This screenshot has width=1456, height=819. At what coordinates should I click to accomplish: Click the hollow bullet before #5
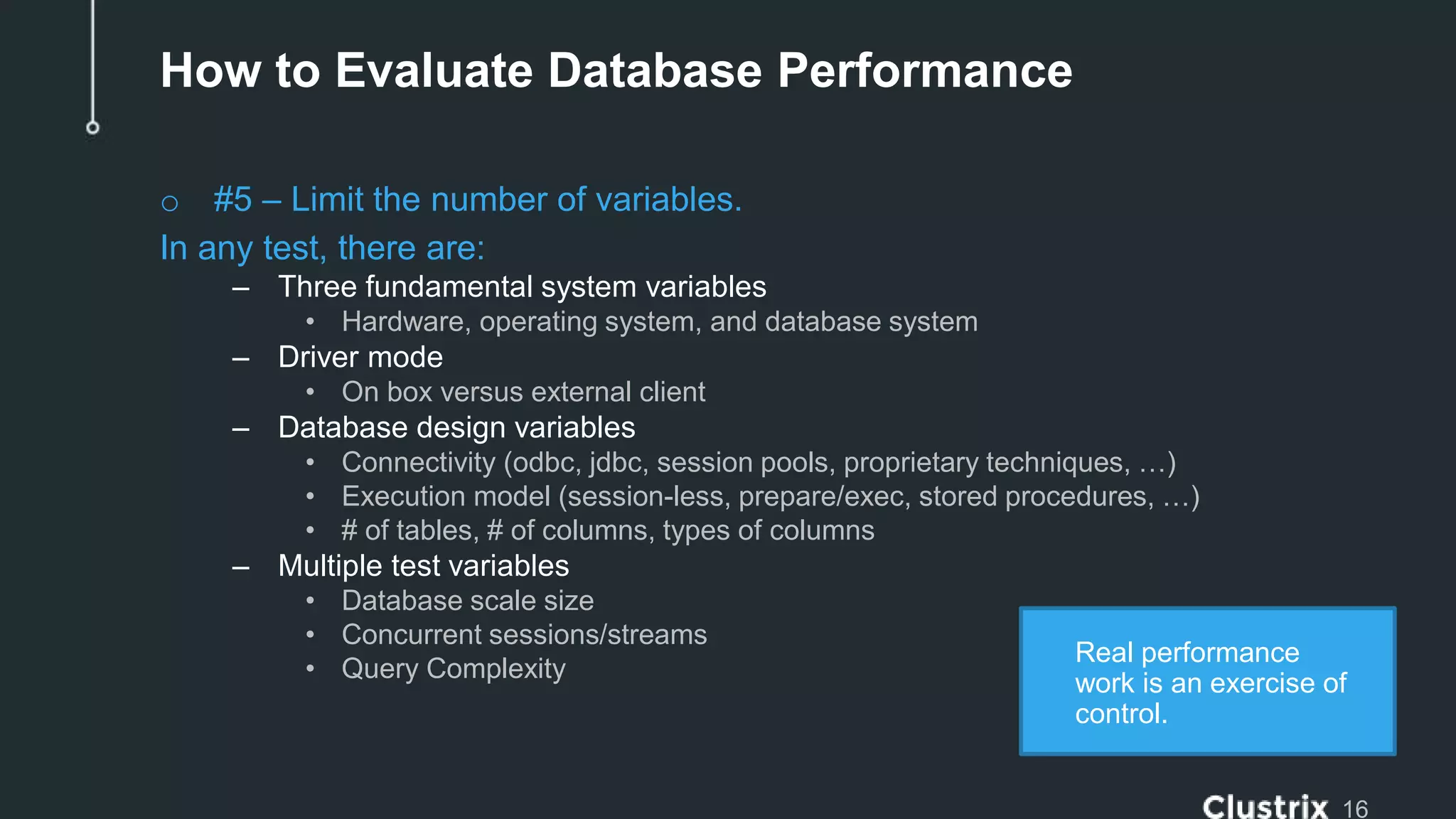(x=169, y=204)
